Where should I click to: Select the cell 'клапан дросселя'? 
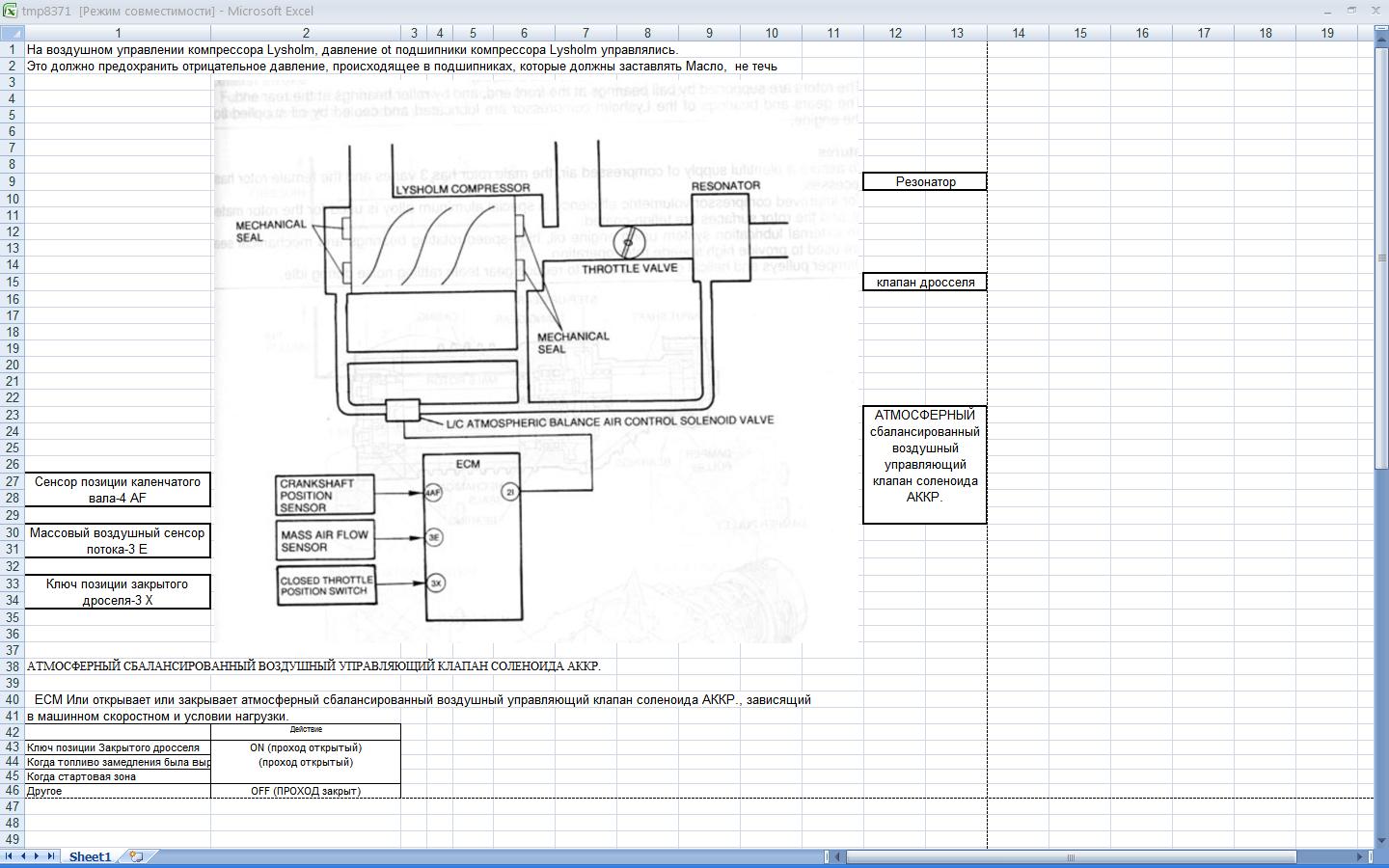tap(925, 282)
